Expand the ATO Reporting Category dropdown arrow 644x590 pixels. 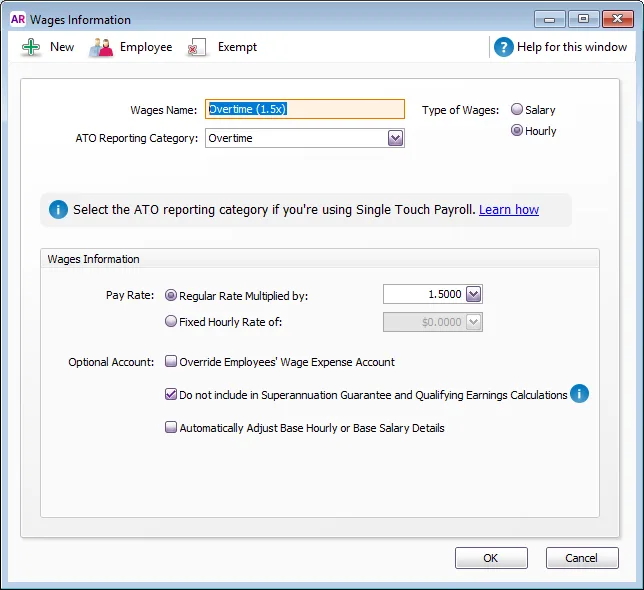point(396,138)
